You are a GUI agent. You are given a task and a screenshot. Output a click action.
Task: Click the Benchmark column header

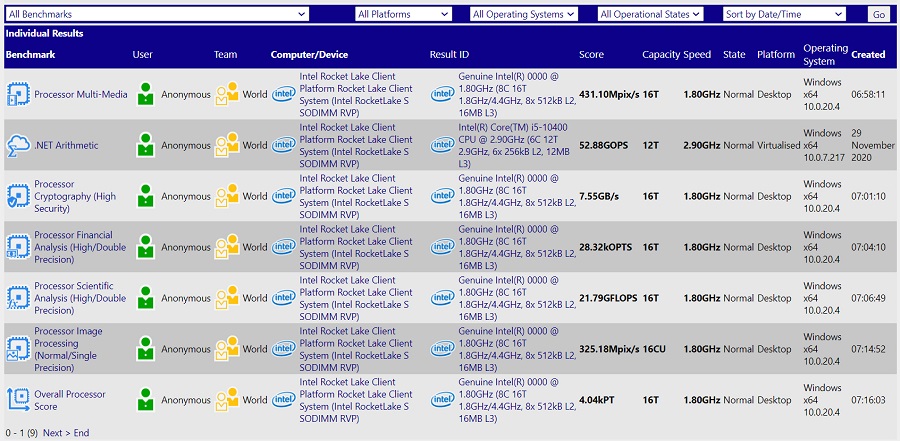click(30, 55)
